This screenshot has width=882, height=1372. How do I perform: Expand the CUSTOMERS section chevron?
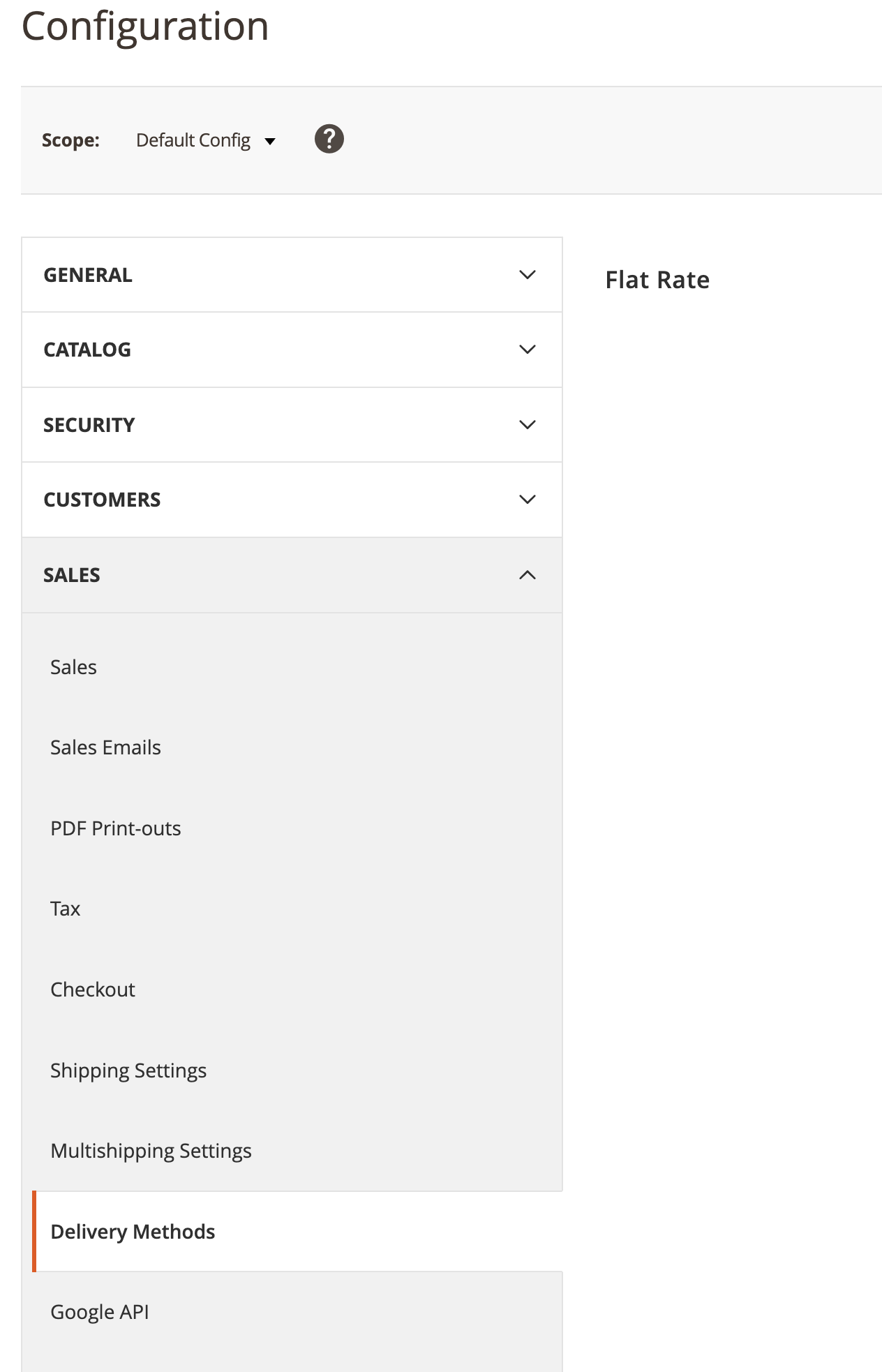[x=528, y=500]
